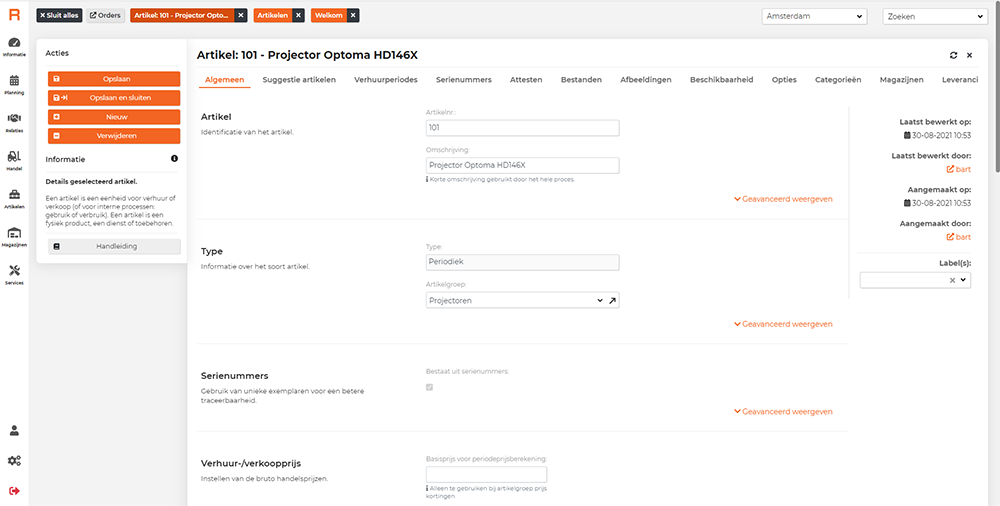Expand Geavanceerd weergeven under Artikel section

click(783, 199)
